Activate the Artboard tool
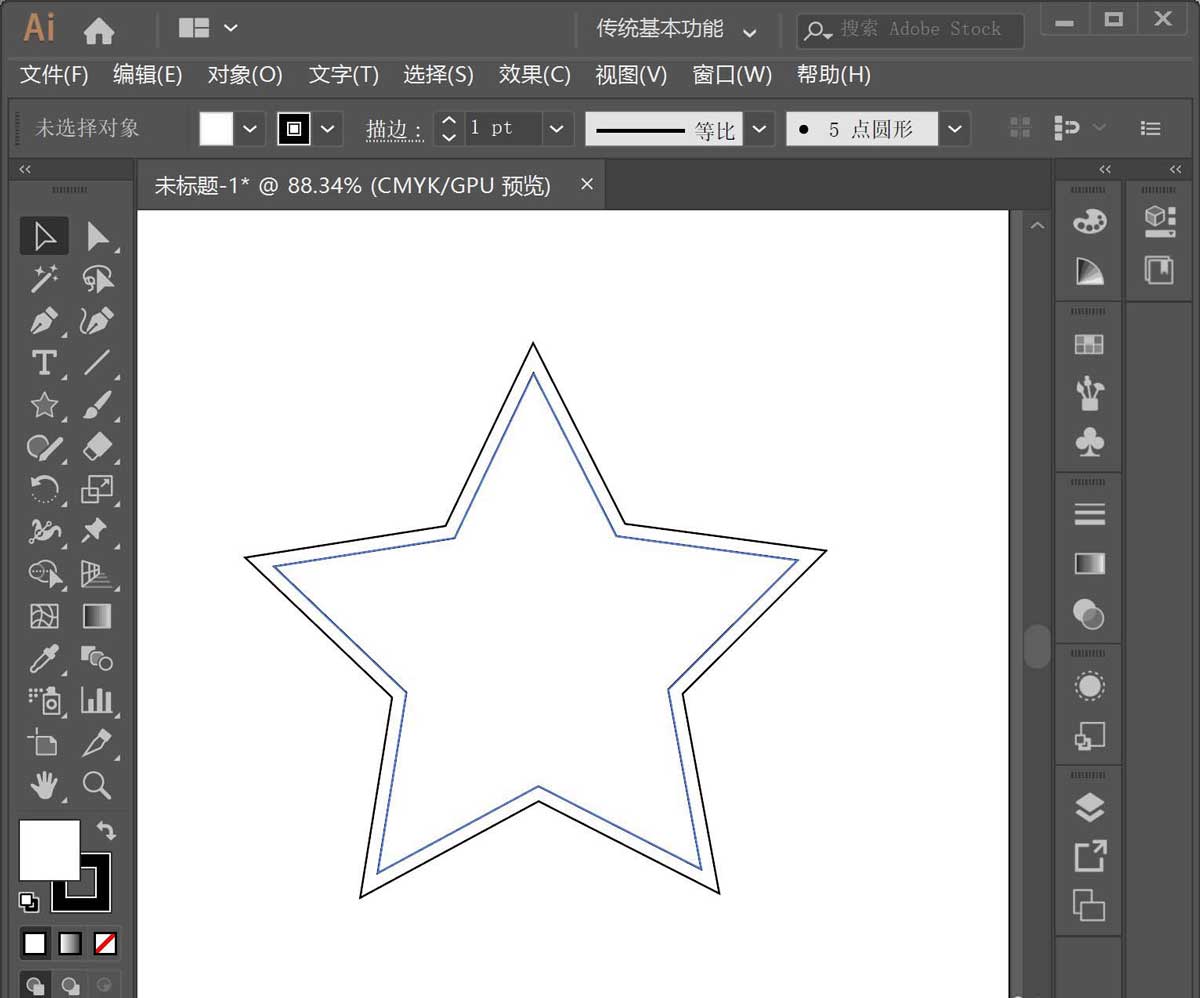 pyautogui.click(x=44, y=743)
